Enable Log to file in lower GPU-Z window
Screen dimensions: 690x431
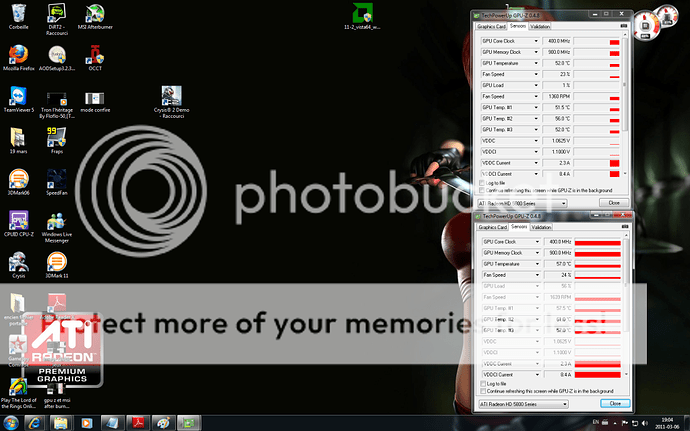pos(483,383)
